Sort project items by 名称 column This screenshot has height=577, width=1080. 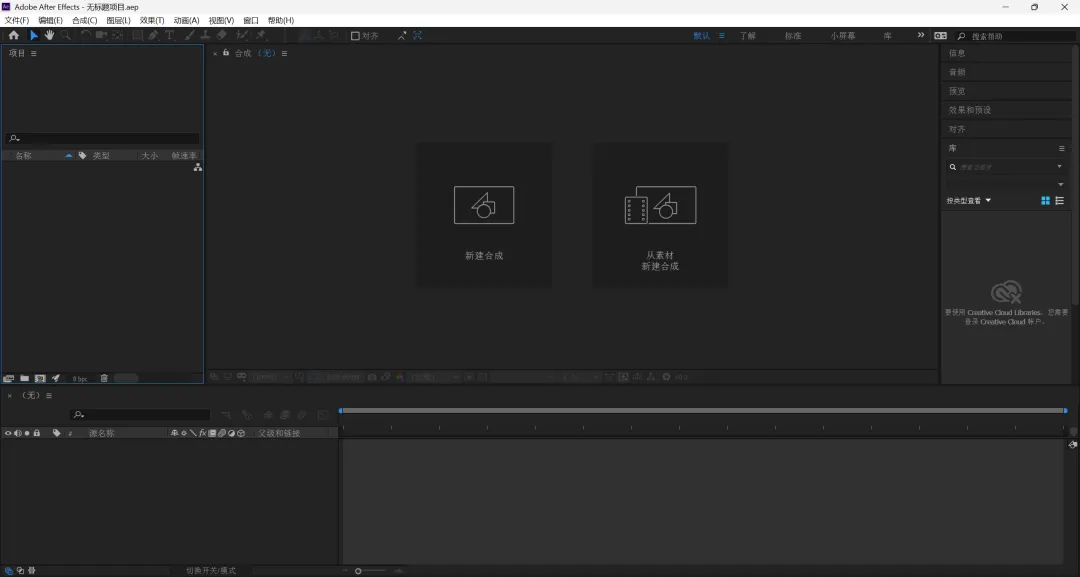tap(23, 156)
